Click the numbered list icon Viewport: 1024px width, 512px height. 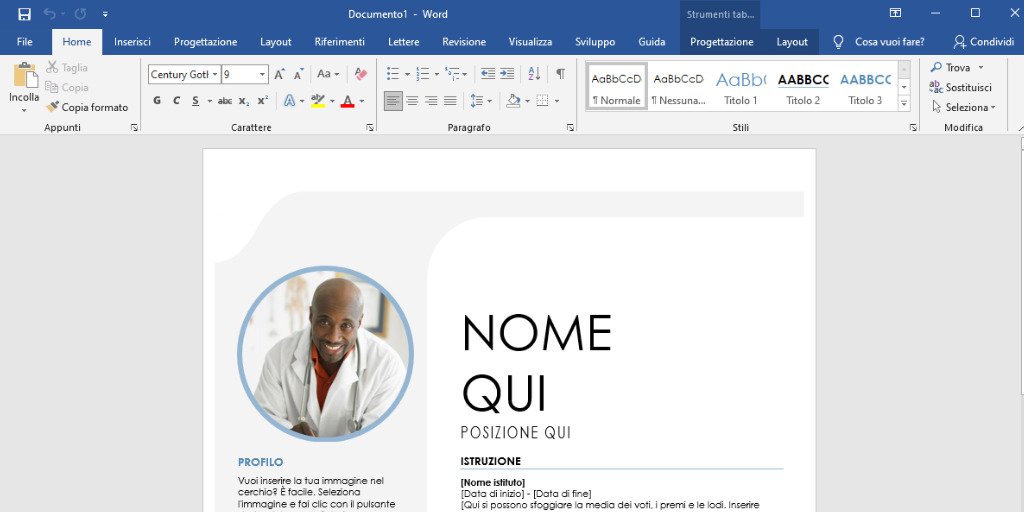[x=423, y=74]
